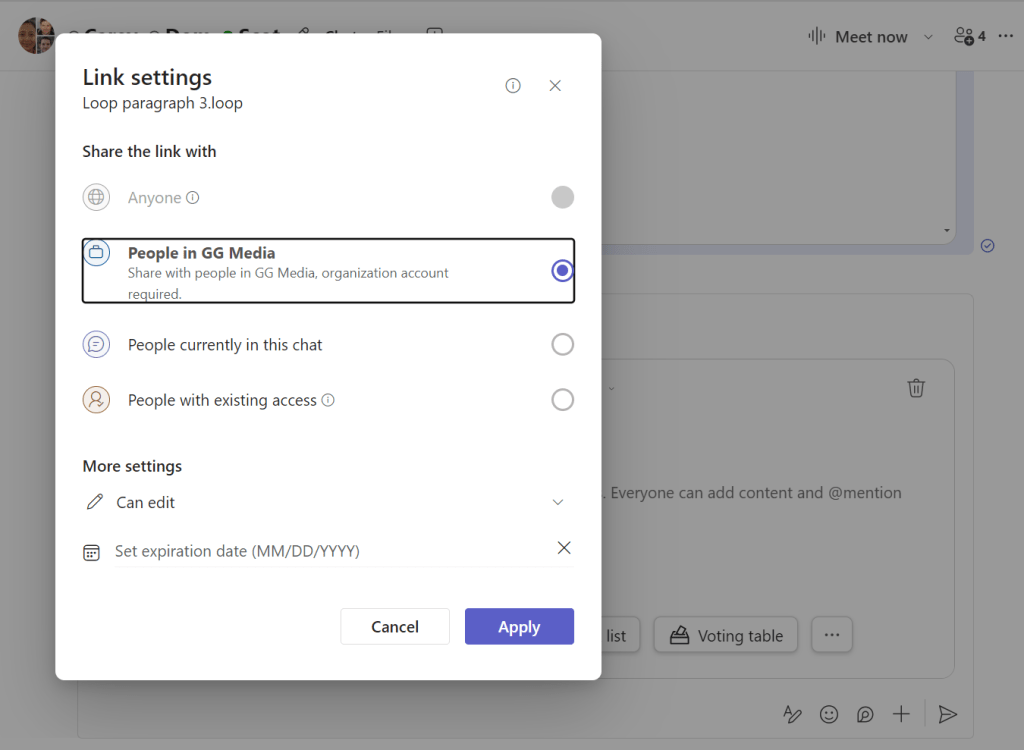This screenshot has width=1024, height=750.
Task: Open info tip beside People with existing access
Action: point(328,400)
